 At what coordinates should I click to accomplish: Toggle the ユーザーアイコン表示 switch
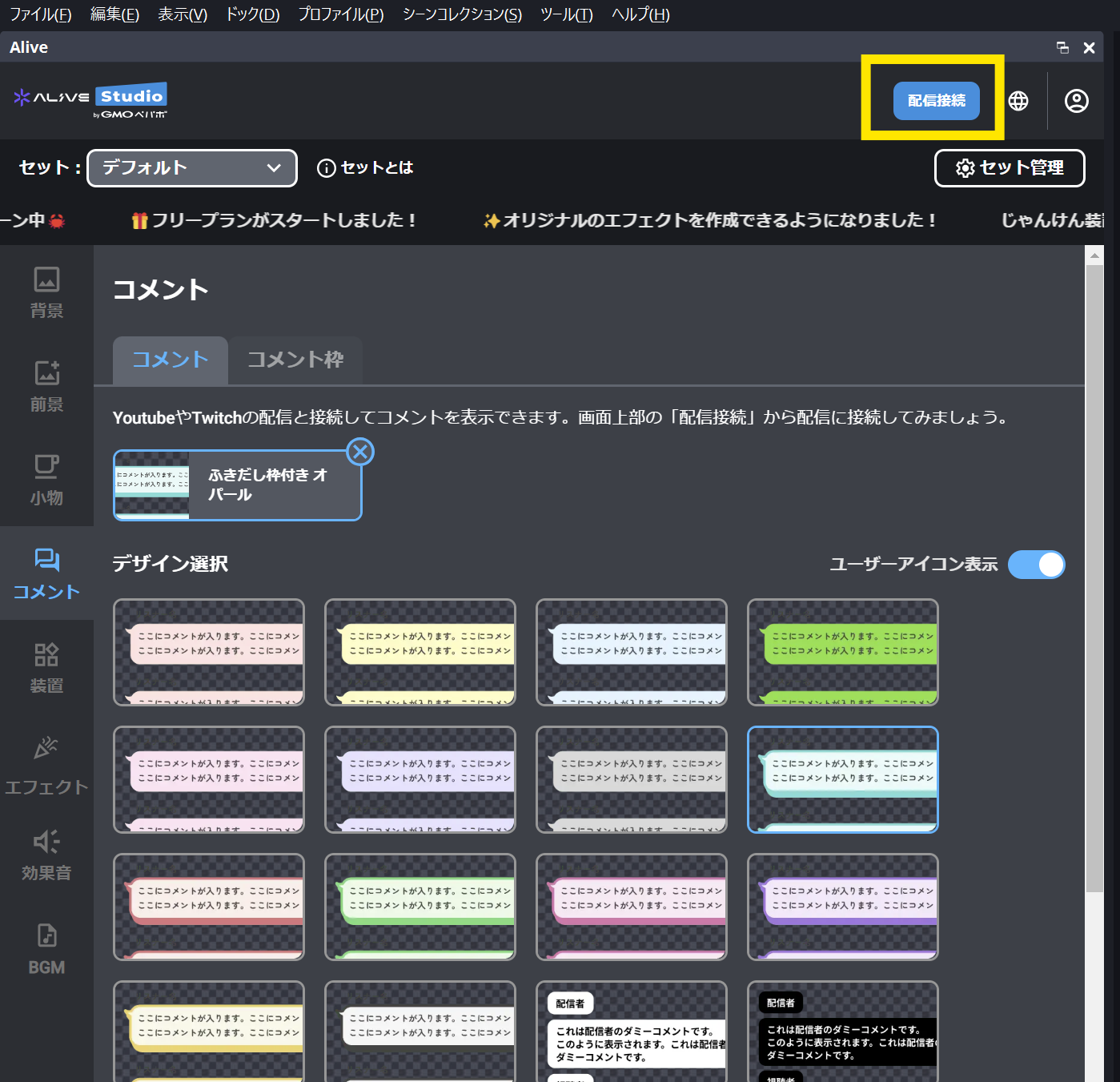(1036, 565)
